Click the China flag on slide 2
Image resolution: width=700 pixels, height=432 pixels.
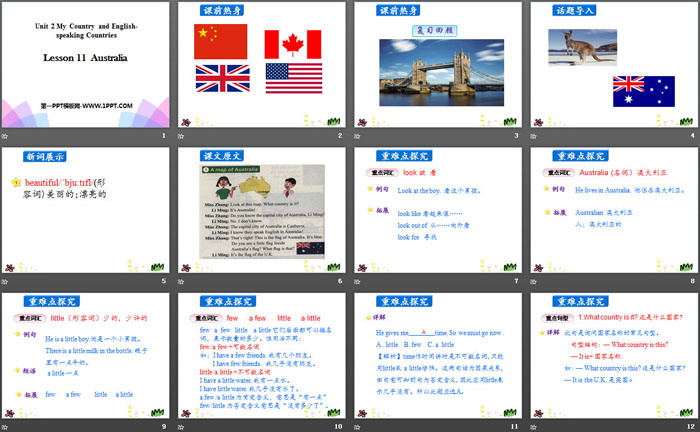click(x=220, y=41)
